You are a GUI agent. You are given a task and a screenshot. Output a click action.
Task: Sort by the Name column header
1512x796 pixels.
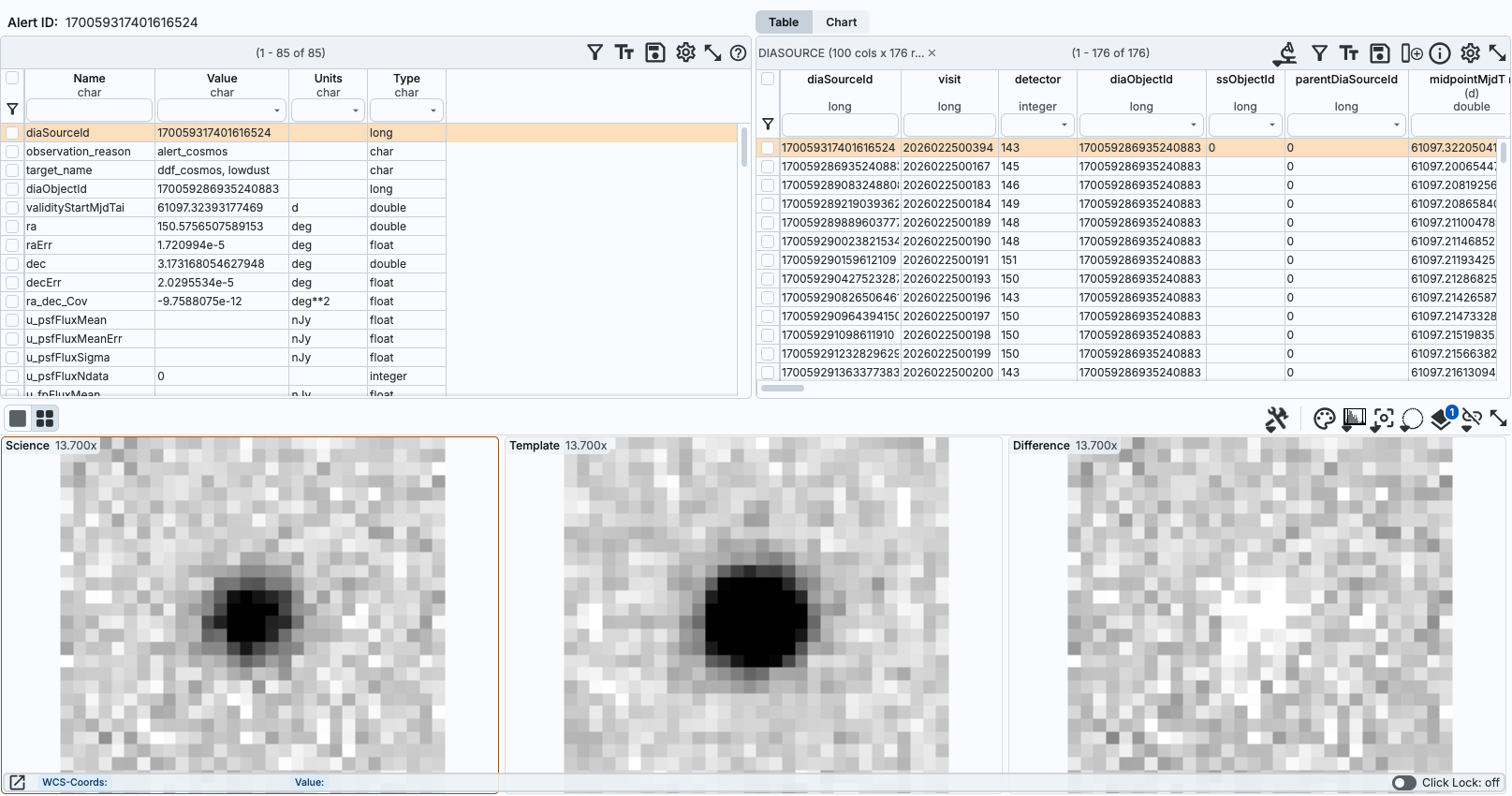89,79
